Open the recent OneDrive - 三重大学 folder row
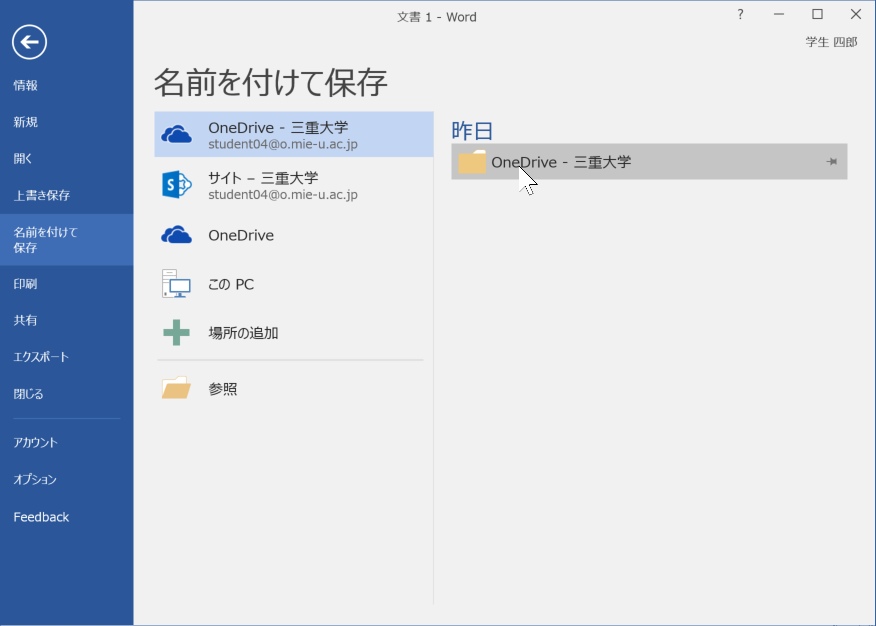Screen dimensions: 876x626 [x=649, y=162]
